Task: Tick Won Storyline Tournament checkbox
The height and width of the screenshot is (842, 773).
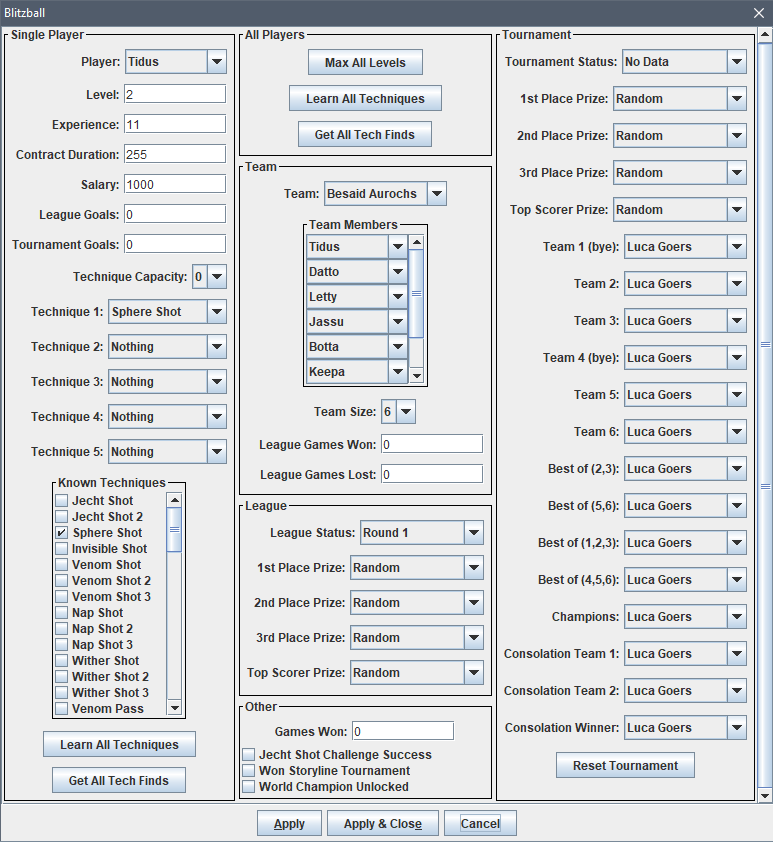Action: 249,771
